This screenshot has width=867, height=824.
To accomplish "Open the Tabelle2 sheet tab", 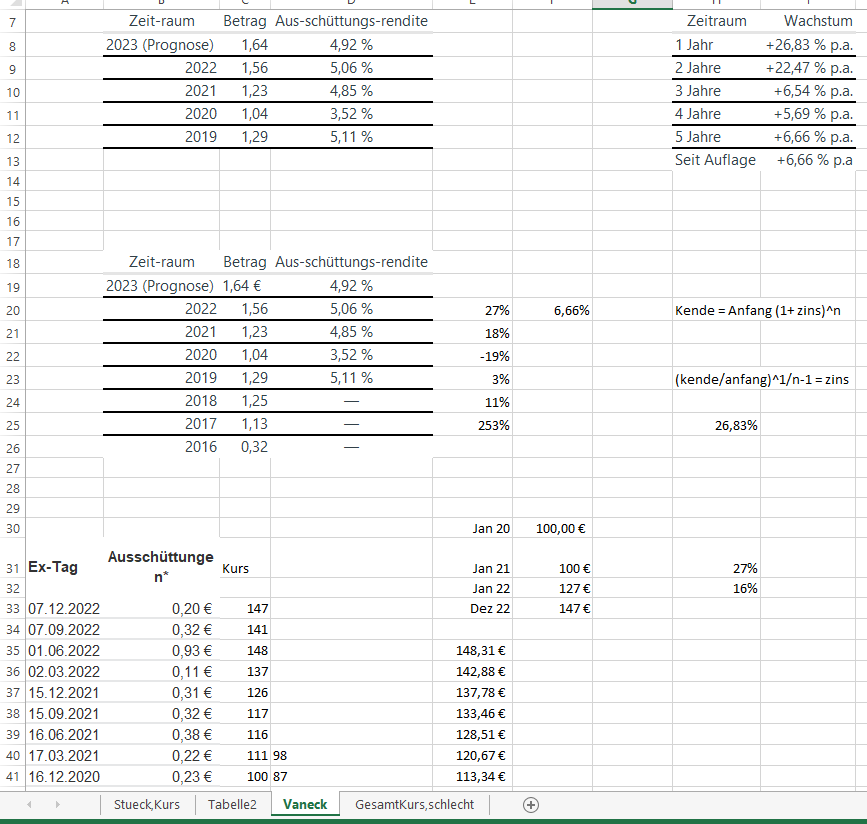I will click(x=232, y=805).
